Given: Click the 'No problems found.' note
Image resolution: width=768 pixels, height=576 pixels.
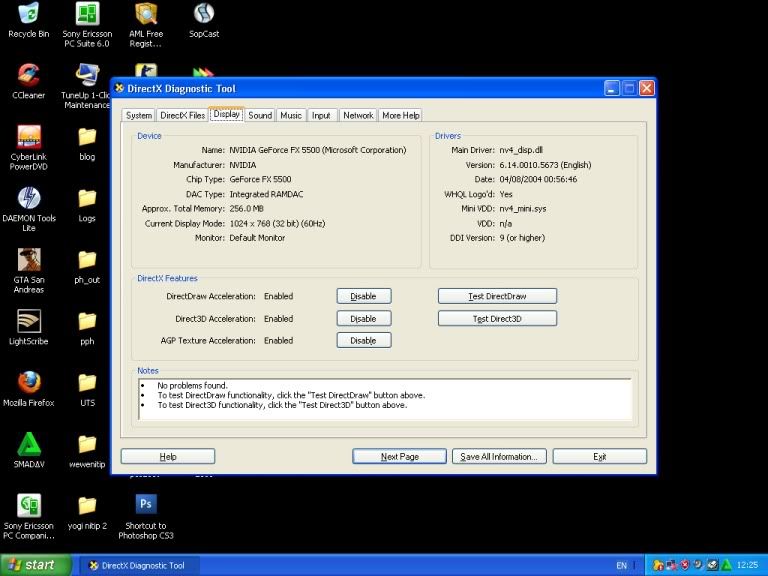Looking at the screenshot, I should [192, 385].
